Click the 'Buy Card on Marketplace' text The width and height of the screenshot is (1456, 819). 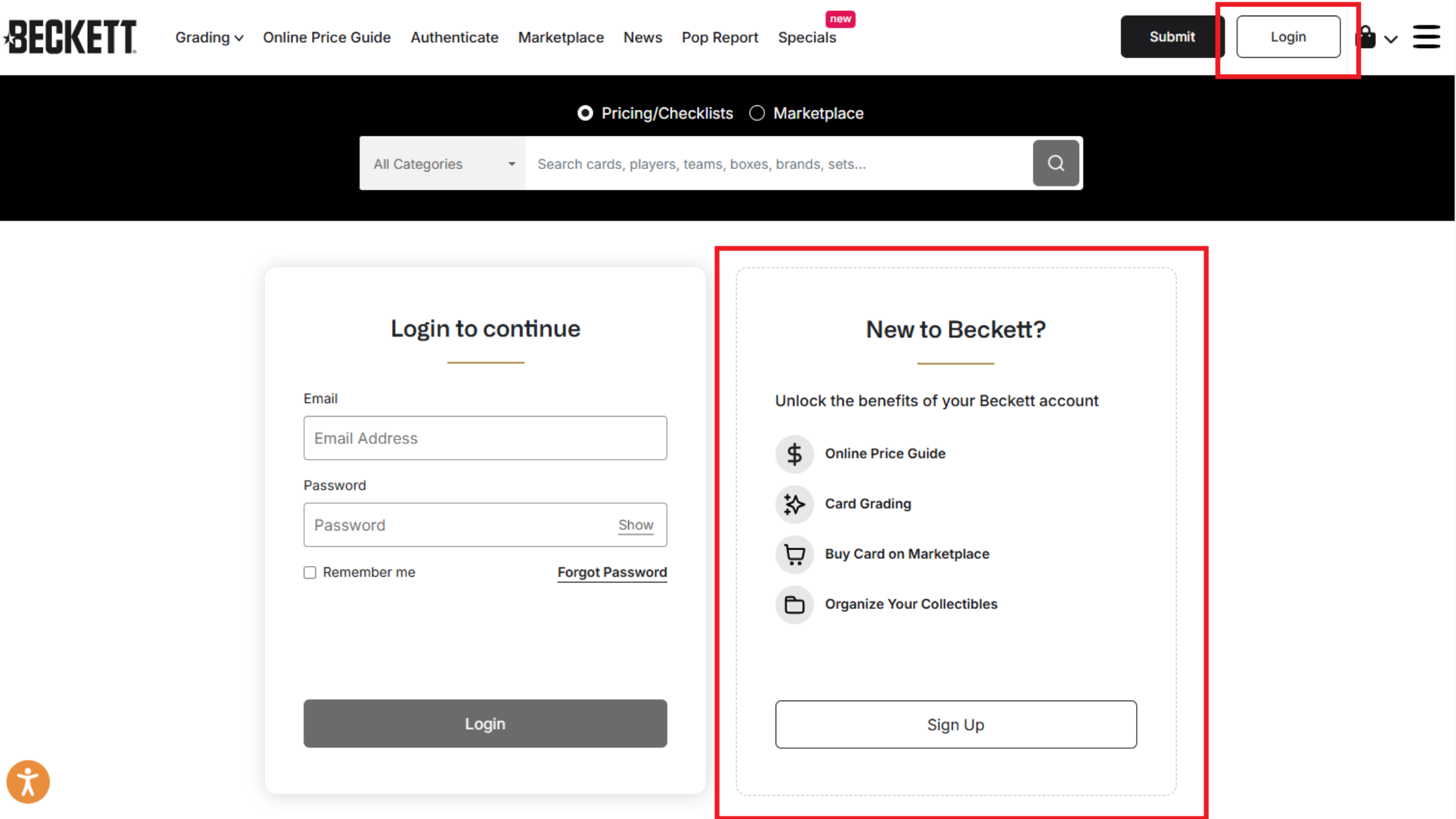click(907, 554)
